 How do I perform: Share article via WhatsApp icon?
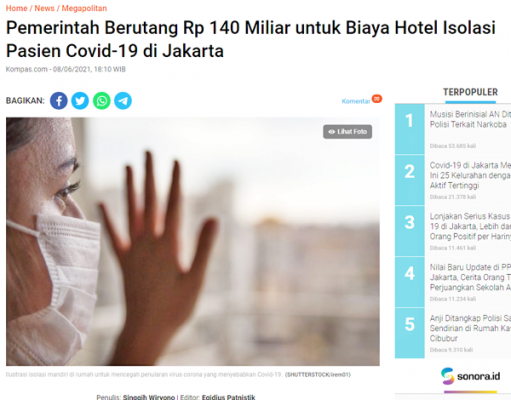pyautogui.click(x=102, y=101)
